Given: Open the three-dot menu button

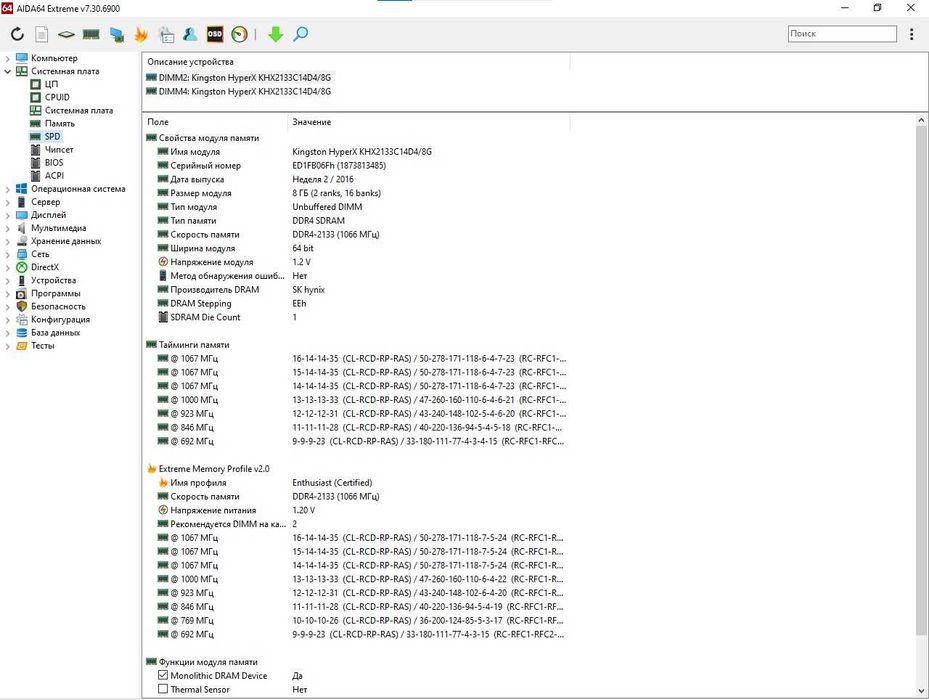Looking at the screenshot, I should click(x=911, y=34).
